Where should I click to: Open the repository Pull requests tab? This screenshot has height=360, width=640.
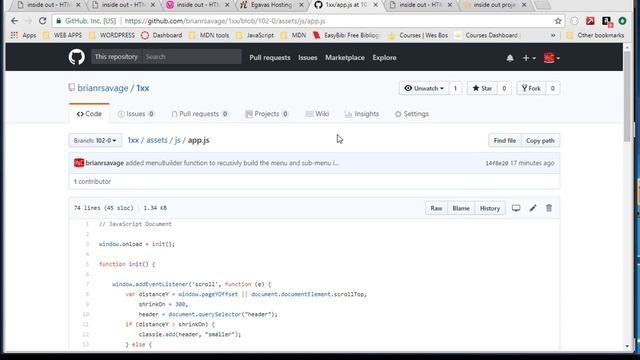[200, 114]
